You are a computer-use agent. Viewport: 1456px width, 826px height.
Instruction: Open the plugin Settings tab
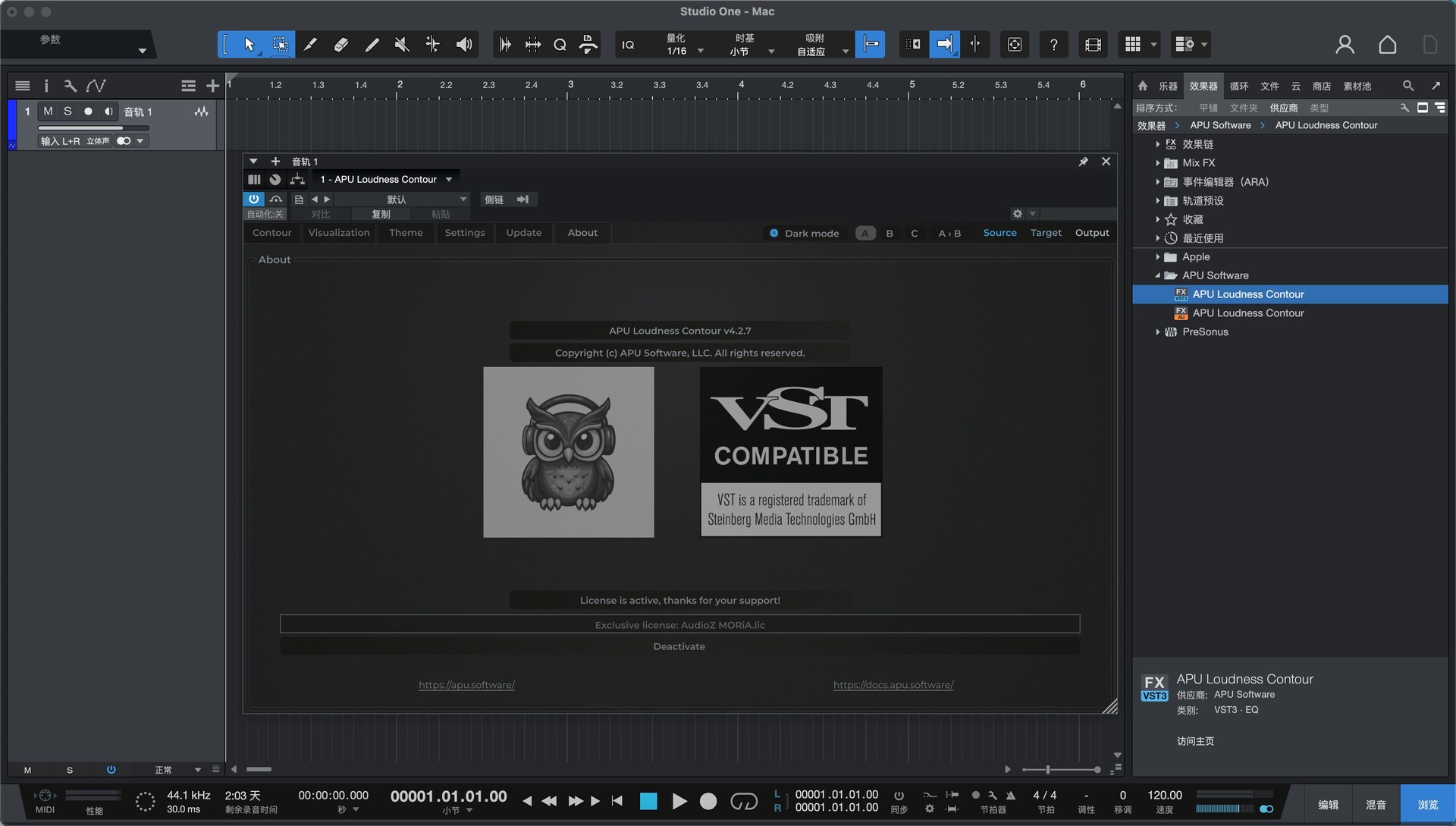[x=465, y=233]
